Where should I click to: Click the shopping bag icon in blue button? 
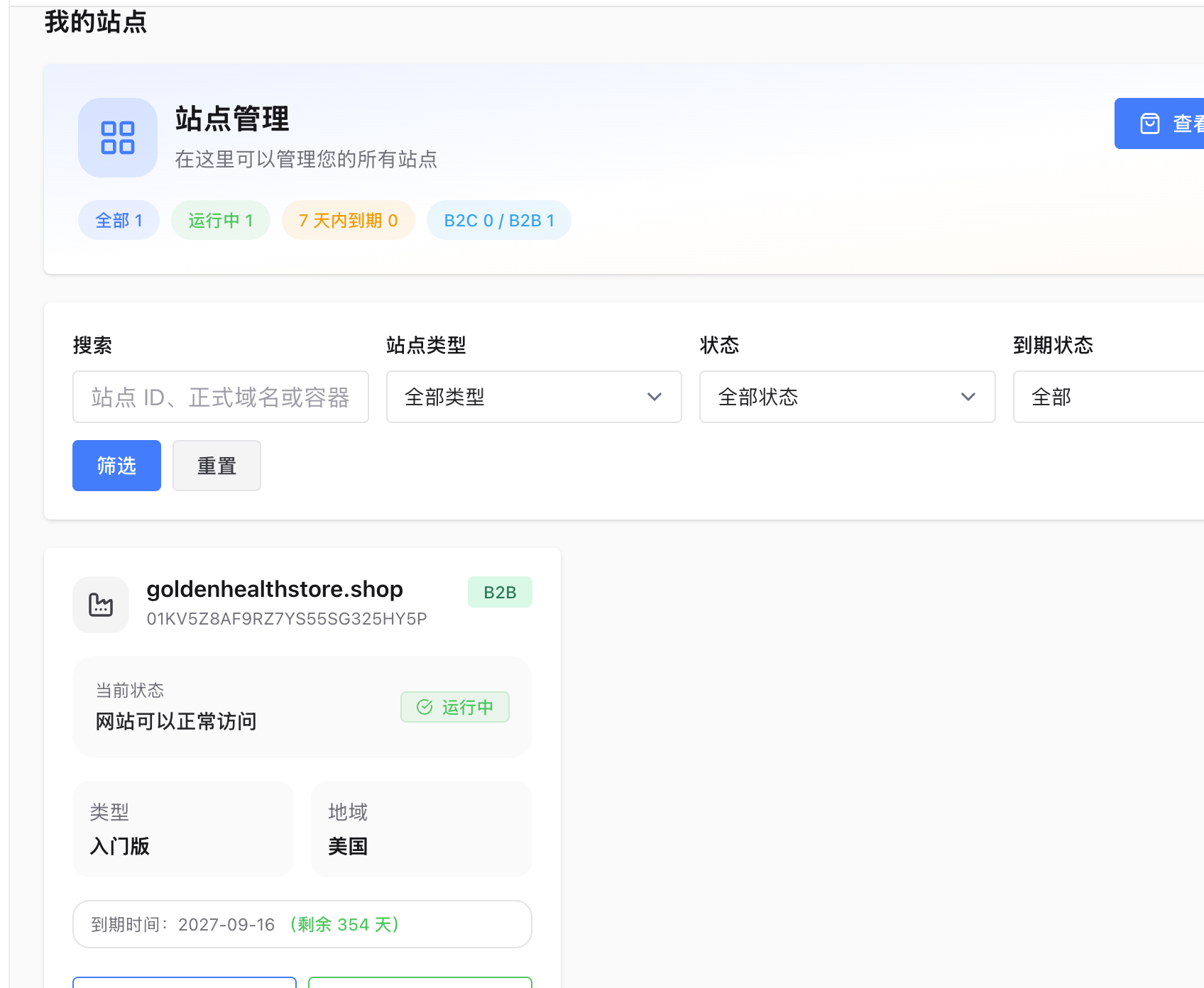tap(1150, 123)
